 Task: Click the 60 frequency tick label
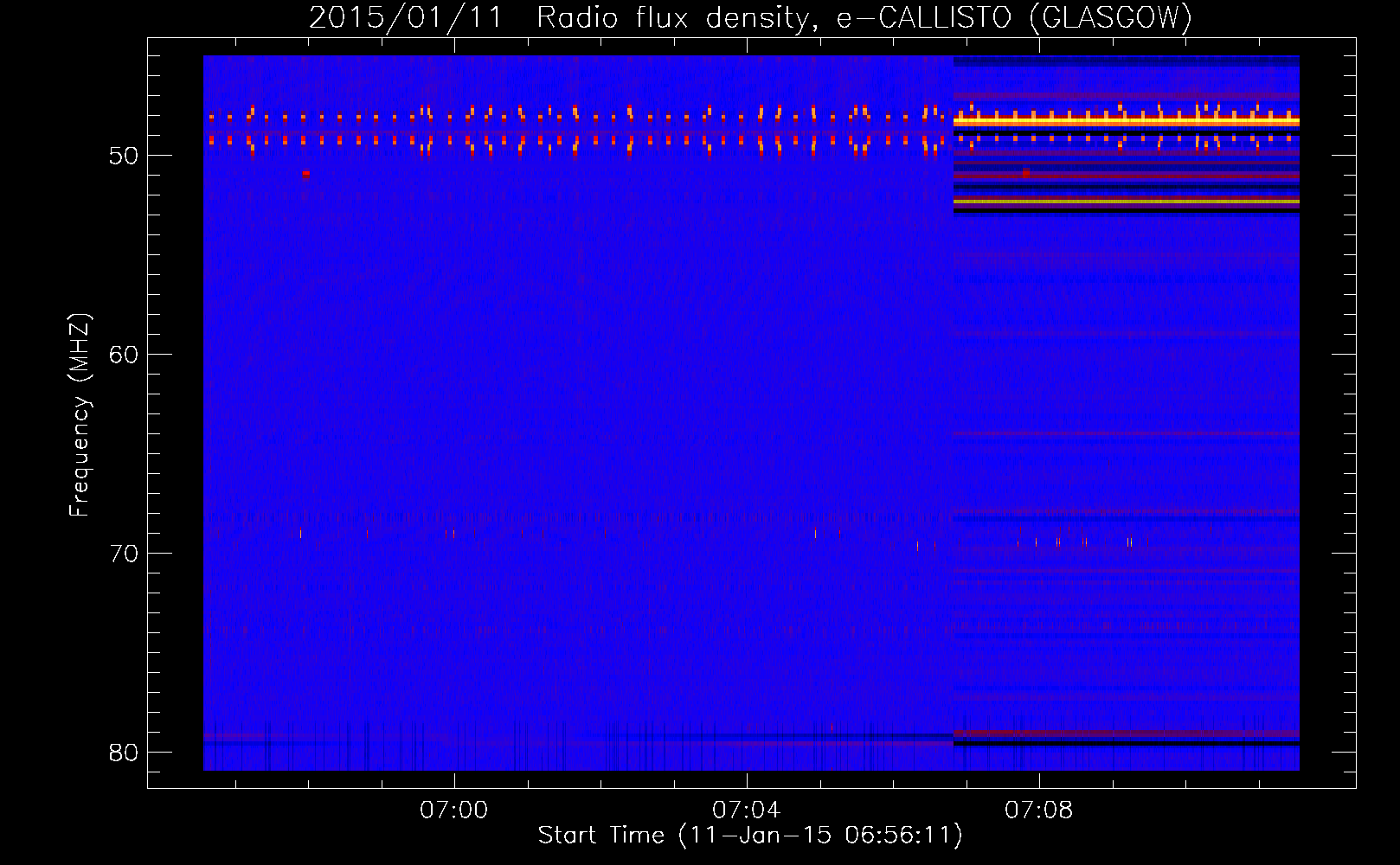tap(125, 355)
